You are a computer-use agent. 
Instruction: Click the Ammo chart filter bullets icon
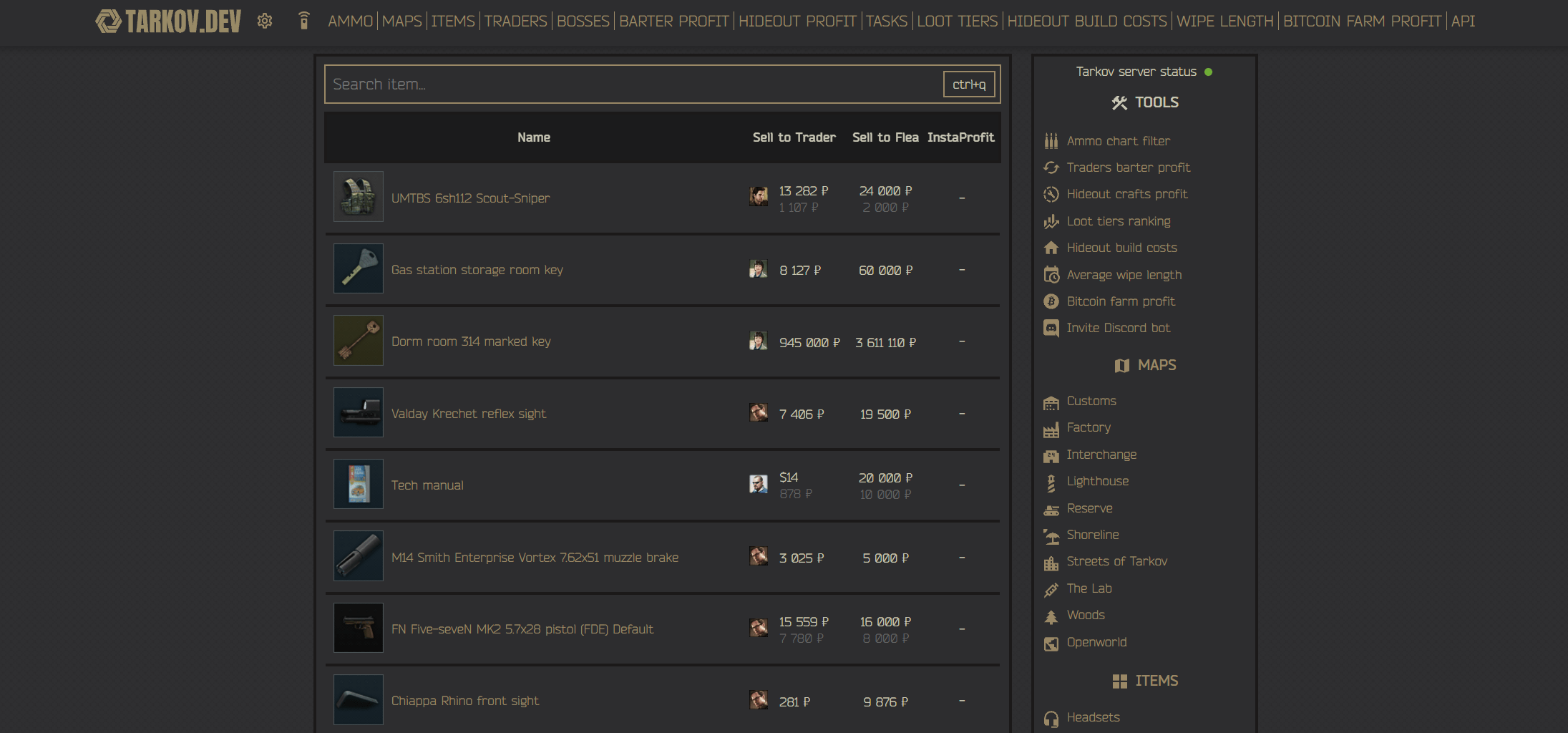(1051, 141)
